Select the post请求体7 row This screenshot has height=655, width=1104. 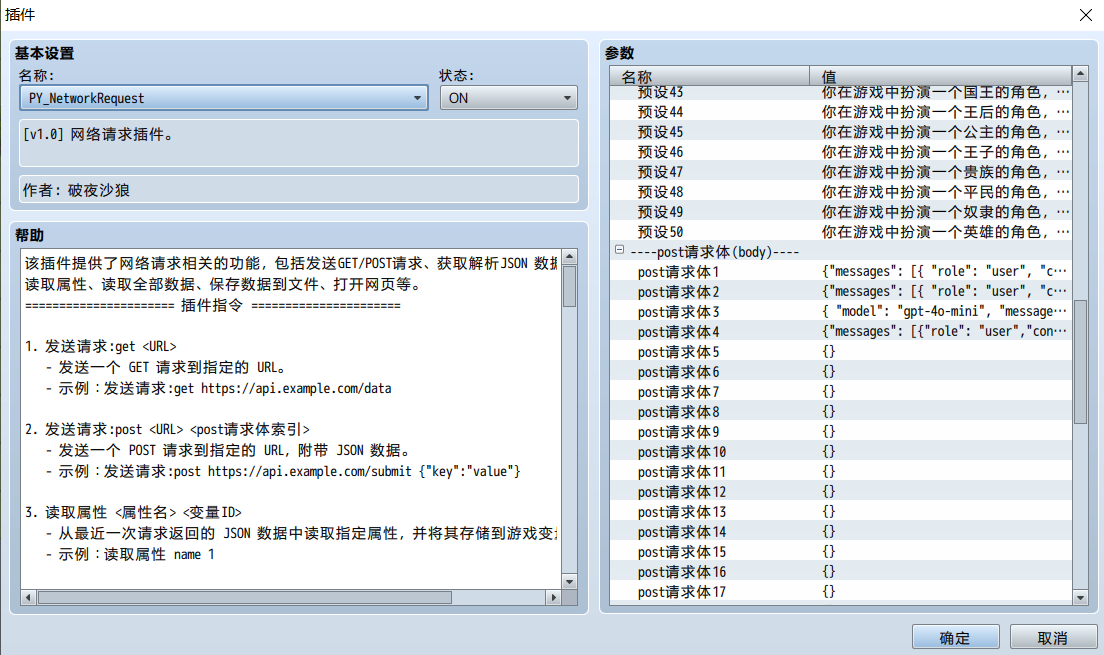[841, 392]
